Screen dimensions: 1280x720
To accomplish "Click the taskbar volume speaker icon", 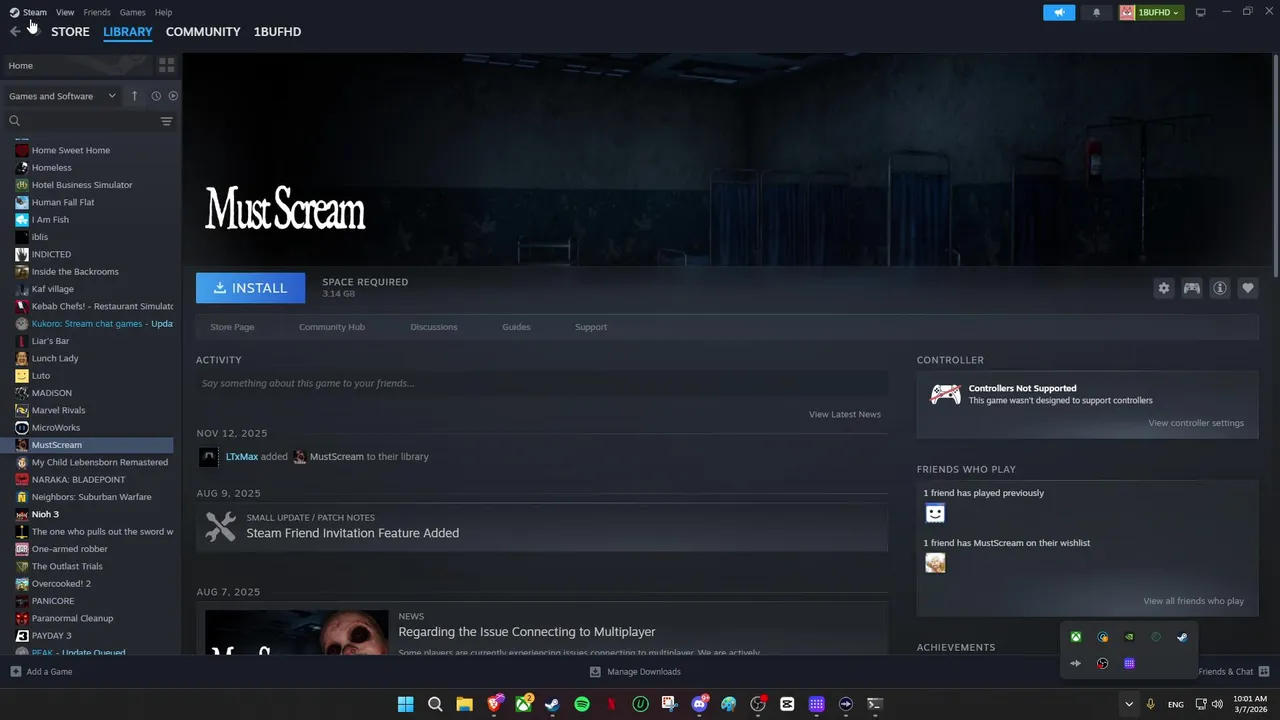I will [x=1217, y=704].
